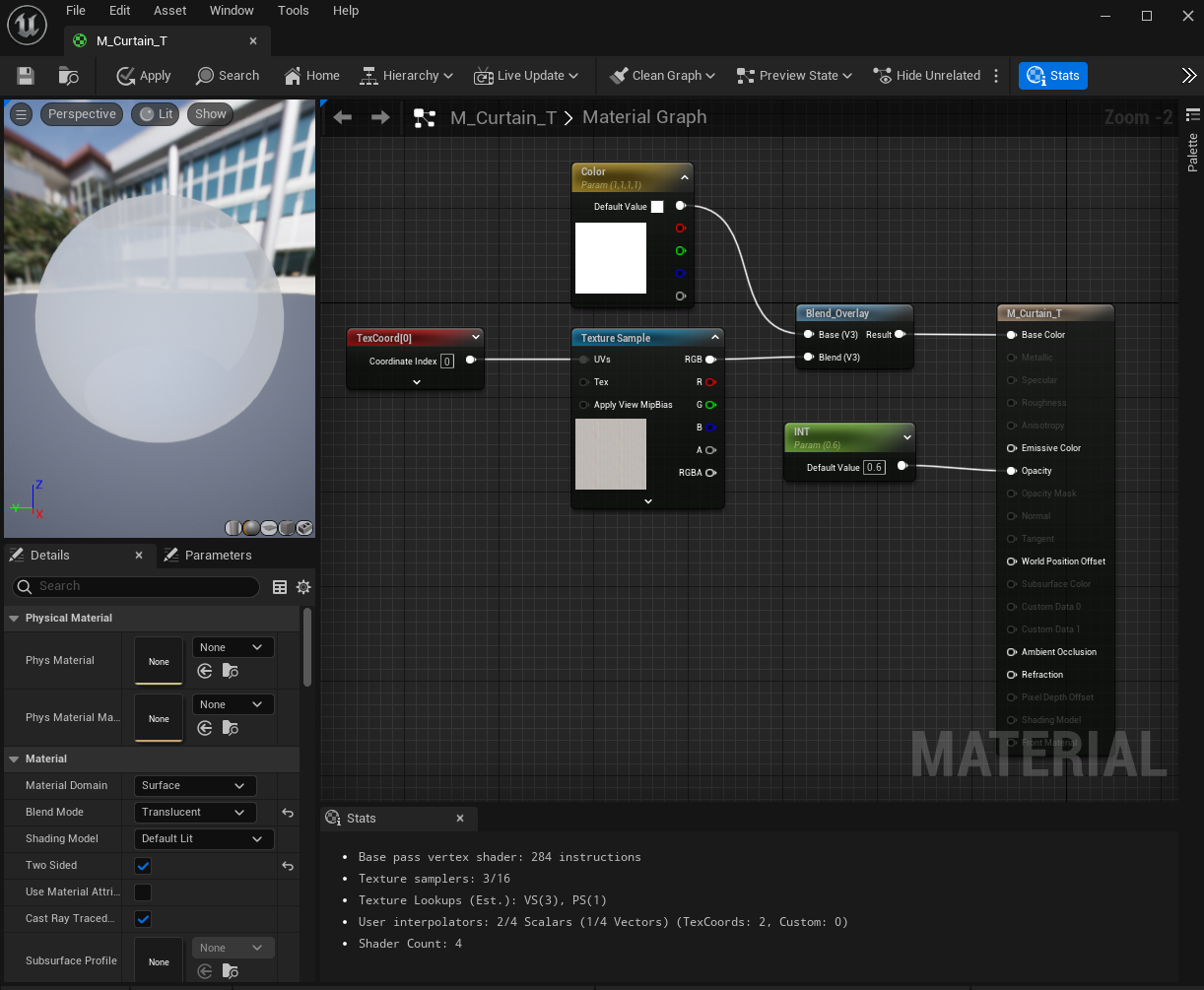Screen dimensions: 1204x990
Task: Open the Window menu
Action: click(231, 11)
